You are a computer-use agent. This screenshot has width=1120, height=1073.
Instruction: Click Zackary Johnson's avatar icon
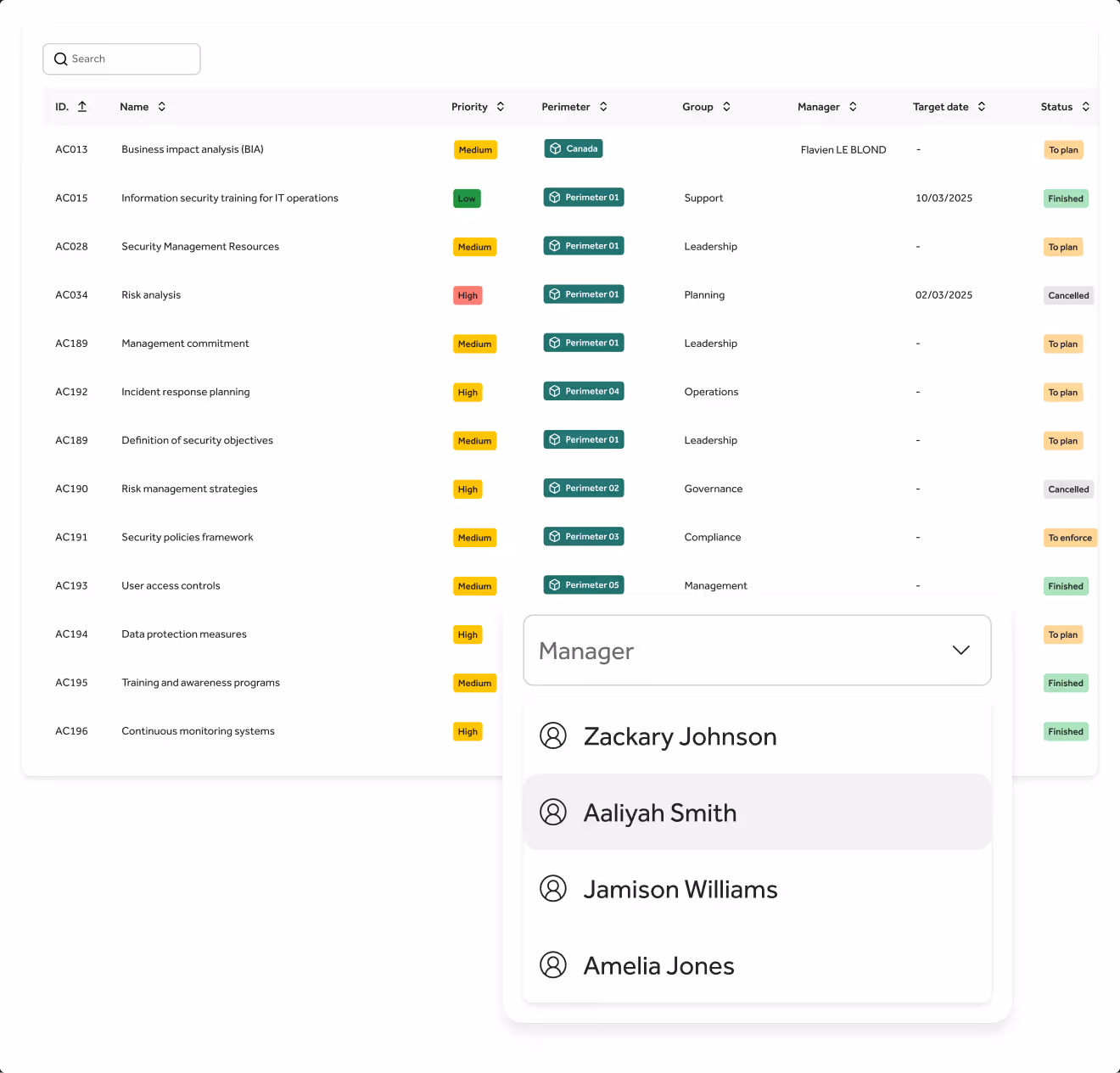tap(553, 736)
